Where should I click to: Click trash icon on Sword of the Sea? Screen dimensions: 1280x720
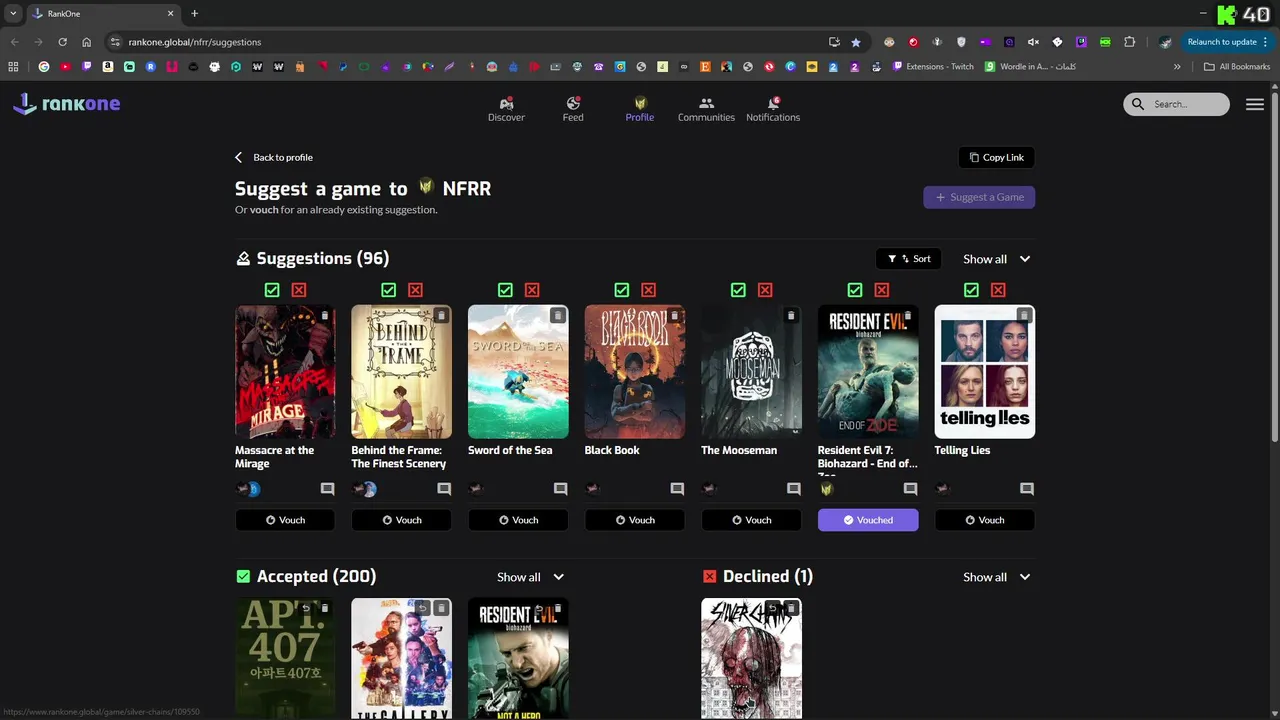pos(558,315)
